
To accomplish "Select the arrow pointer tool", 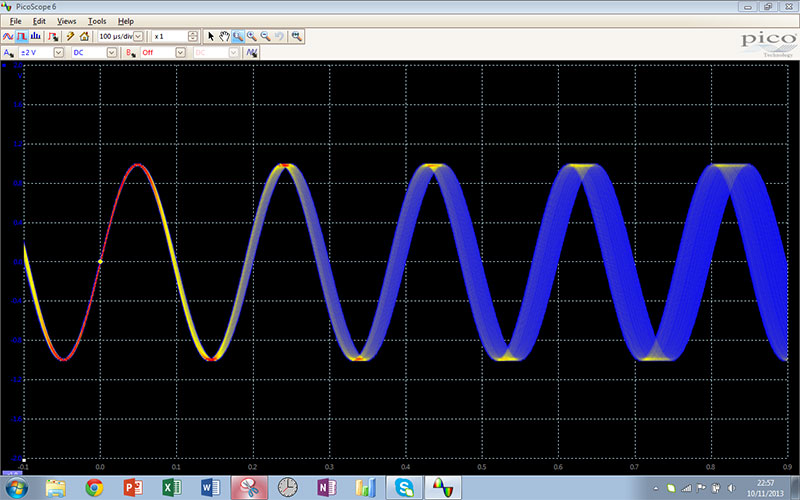I will [211, 36].
